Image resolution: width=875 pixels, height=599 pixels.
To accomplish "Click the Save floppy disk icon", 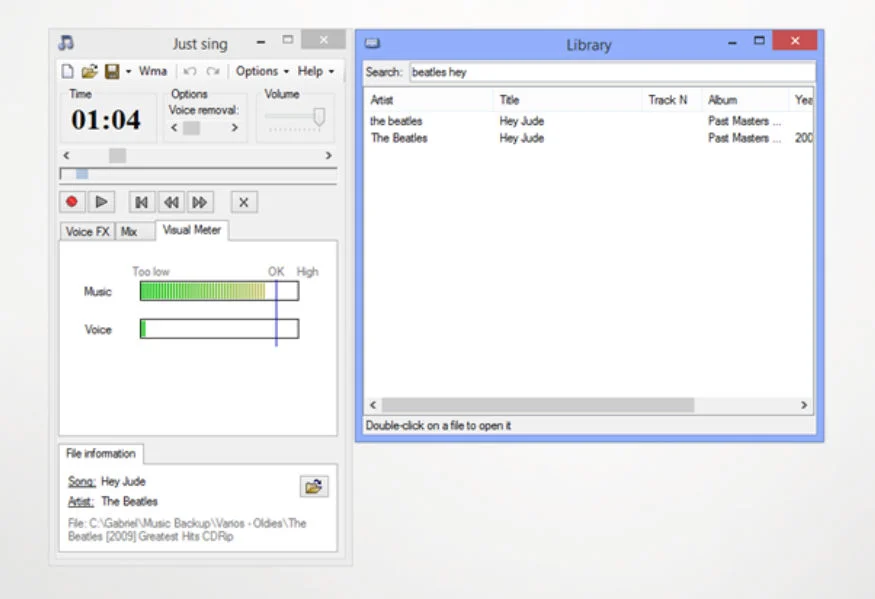I will [112, 72].
